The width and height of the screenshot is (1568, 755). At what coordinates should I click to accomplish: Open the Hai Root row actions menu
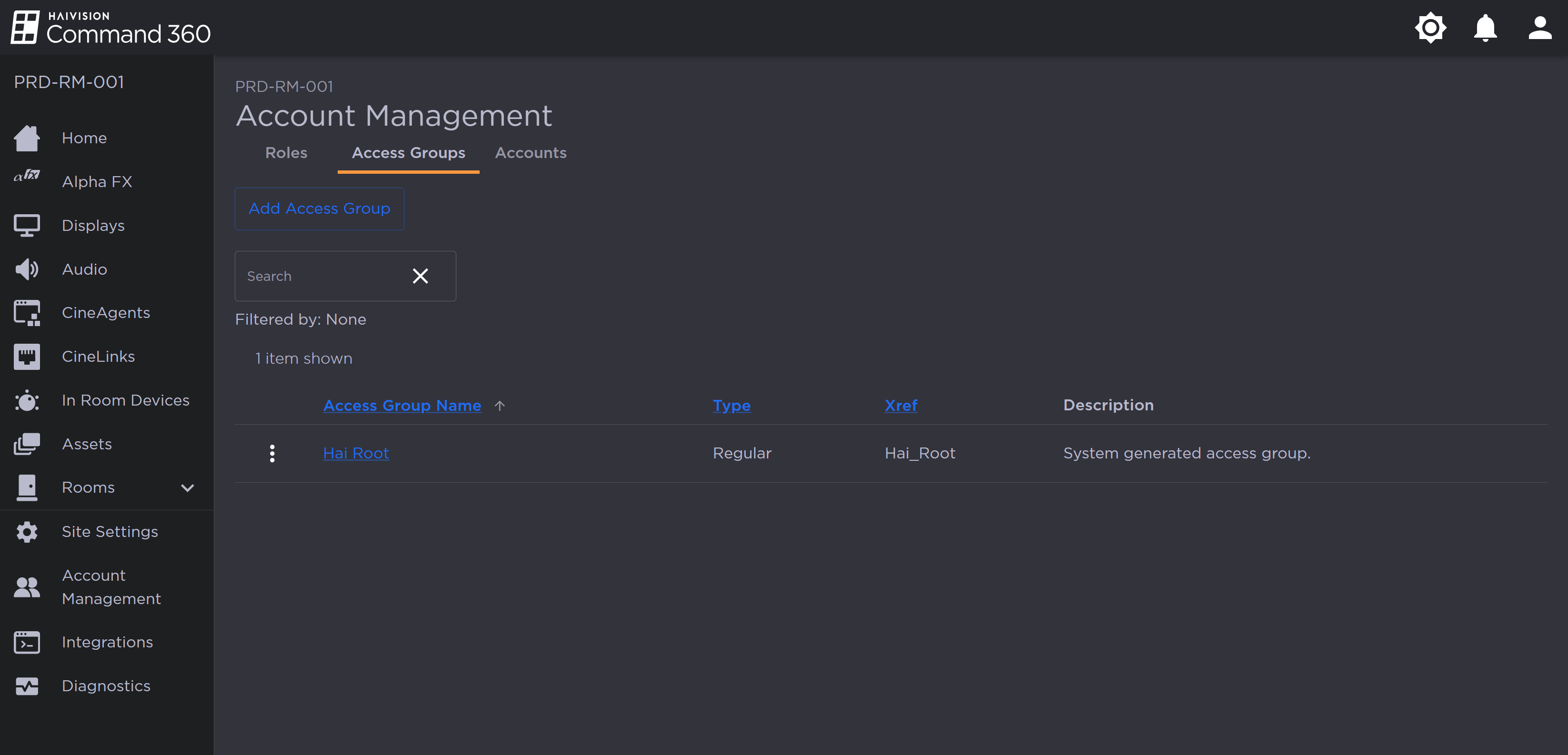272,453
